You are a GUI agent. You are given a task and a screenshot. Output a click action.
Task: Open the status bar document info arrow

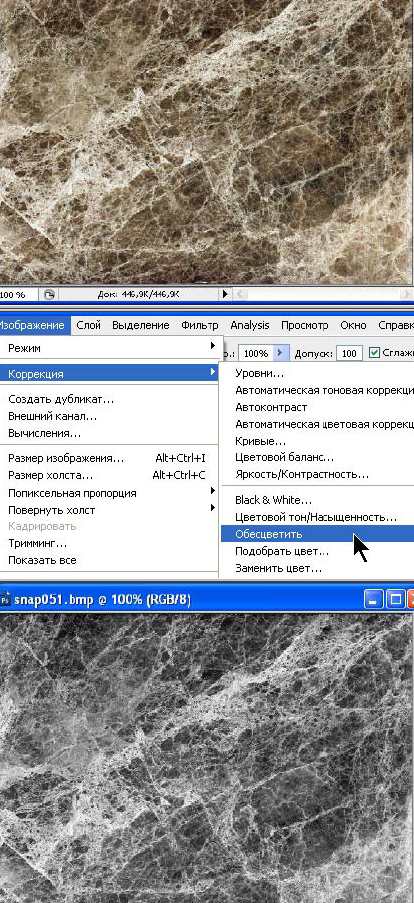(x=225, y=294)
